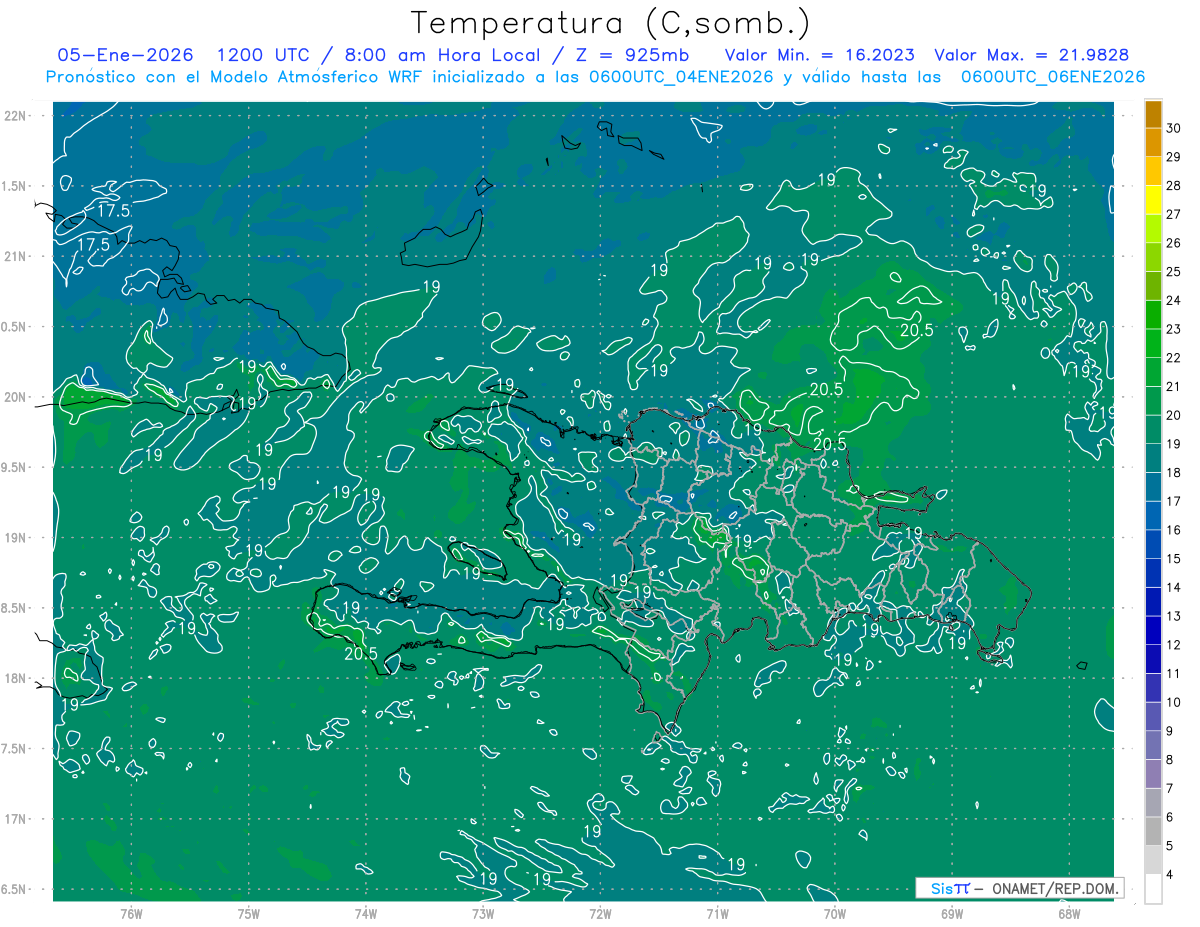Screen dimensions: 1200x927
Task: Pick the blue swatch between 14 and 15
Action: [x=1153, y=573]
